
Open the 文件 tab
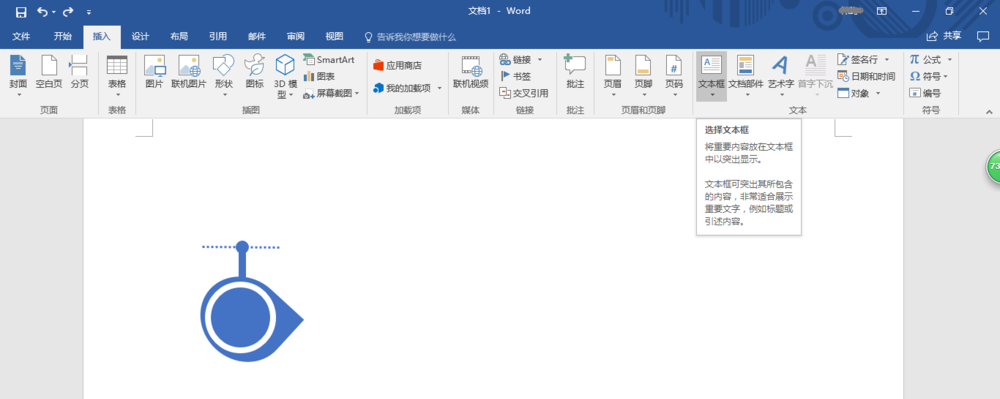pos(21,36)
